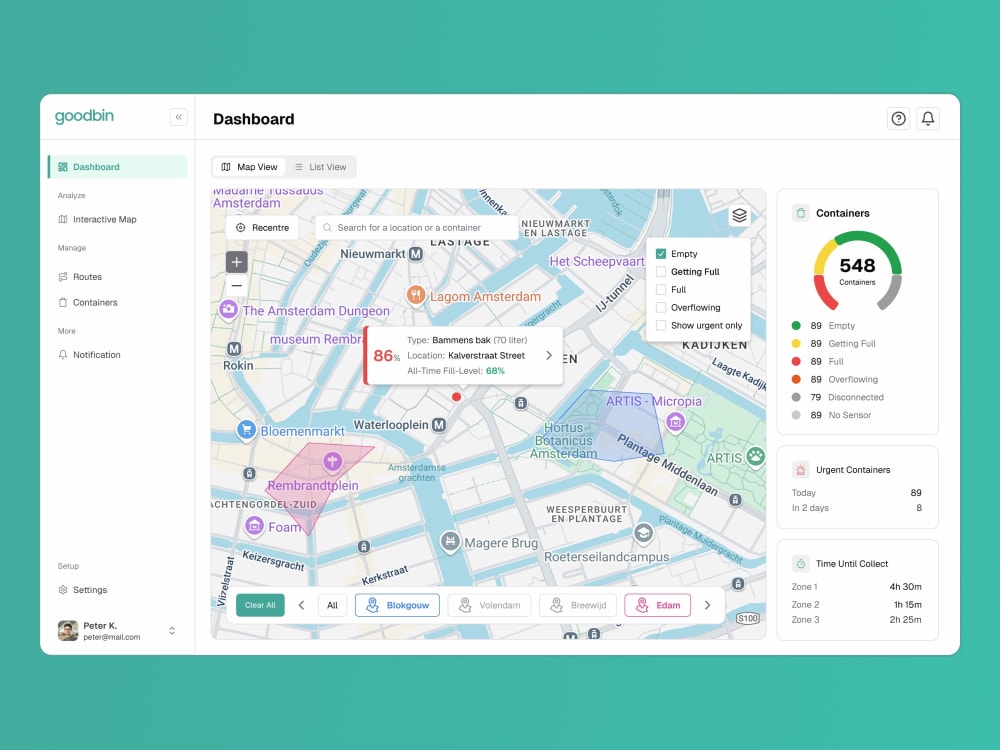Click the Today 89 urgent row
Image resolution: width=1000 pixels, height=750 pixels.
[857, 493]
